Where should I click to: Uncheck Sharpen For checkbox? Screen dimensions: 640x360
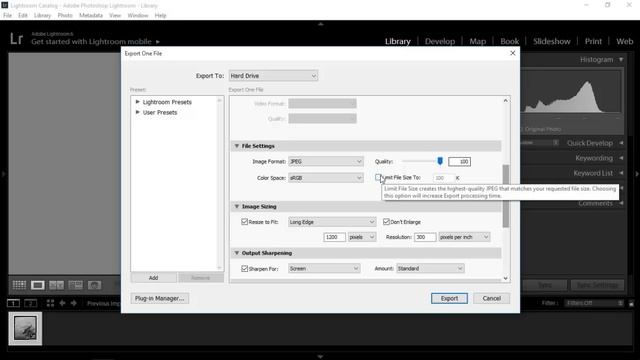[x=244, y=269]
